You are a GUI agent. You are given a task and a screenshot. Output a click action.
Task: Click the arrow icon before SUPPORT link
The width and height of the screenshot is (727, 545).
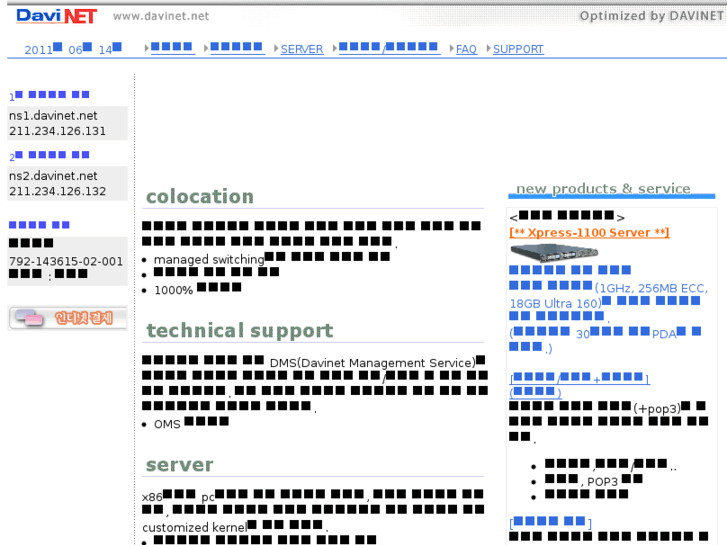pyautogui.click(x=488, y=48)
